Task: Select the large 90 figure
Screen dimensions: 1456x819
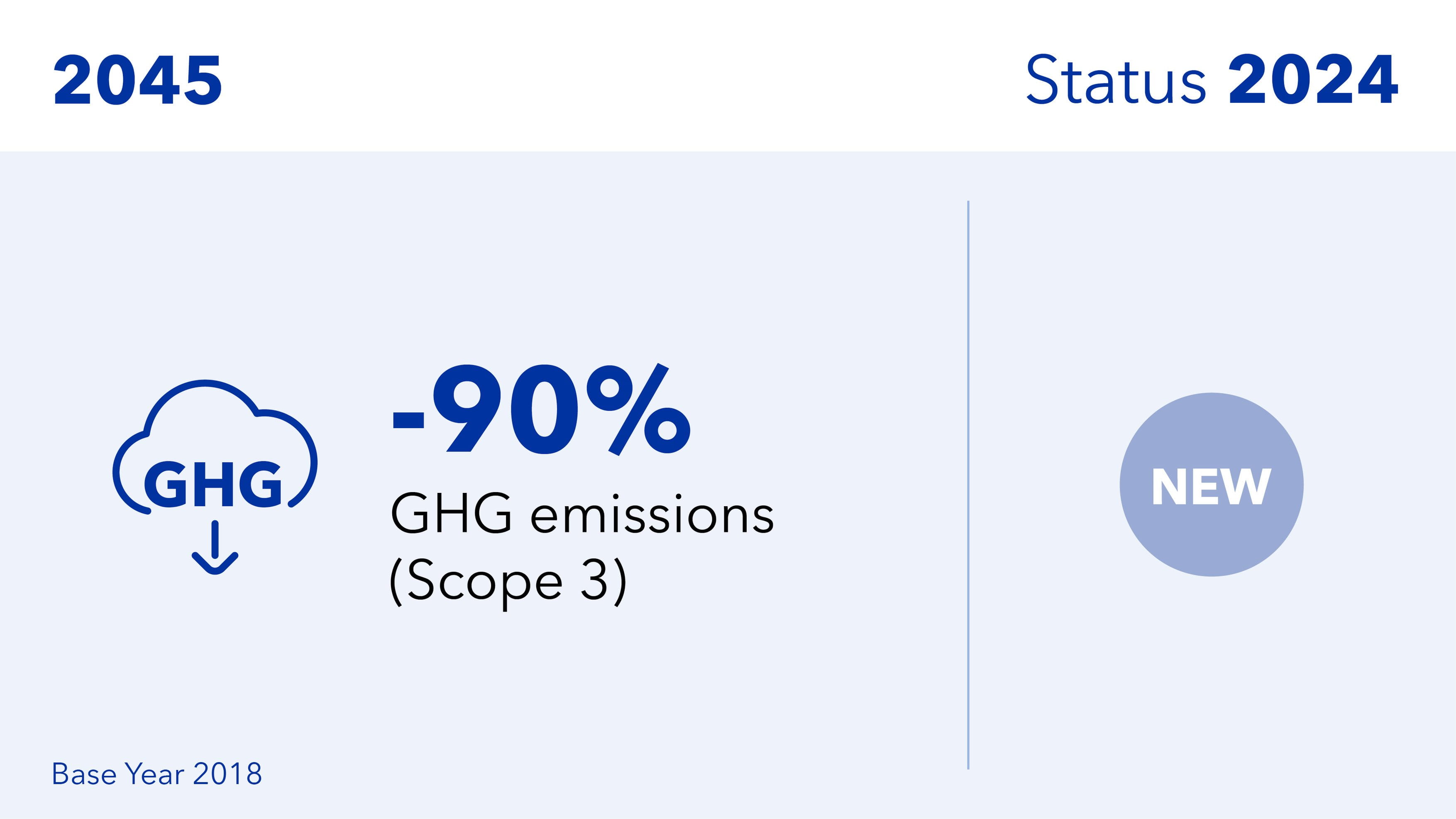Action: pos(506,409)
